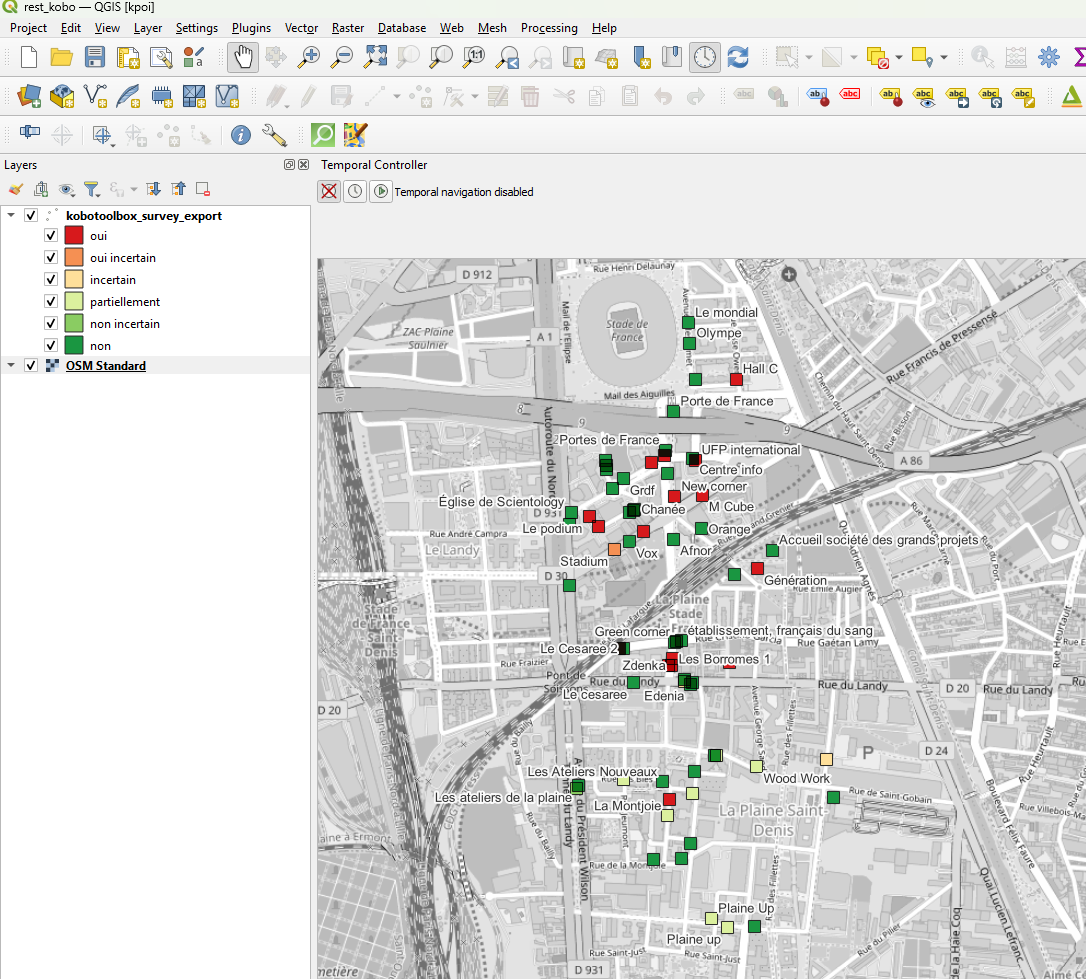Refresh the map canvas

click(738, 57)
